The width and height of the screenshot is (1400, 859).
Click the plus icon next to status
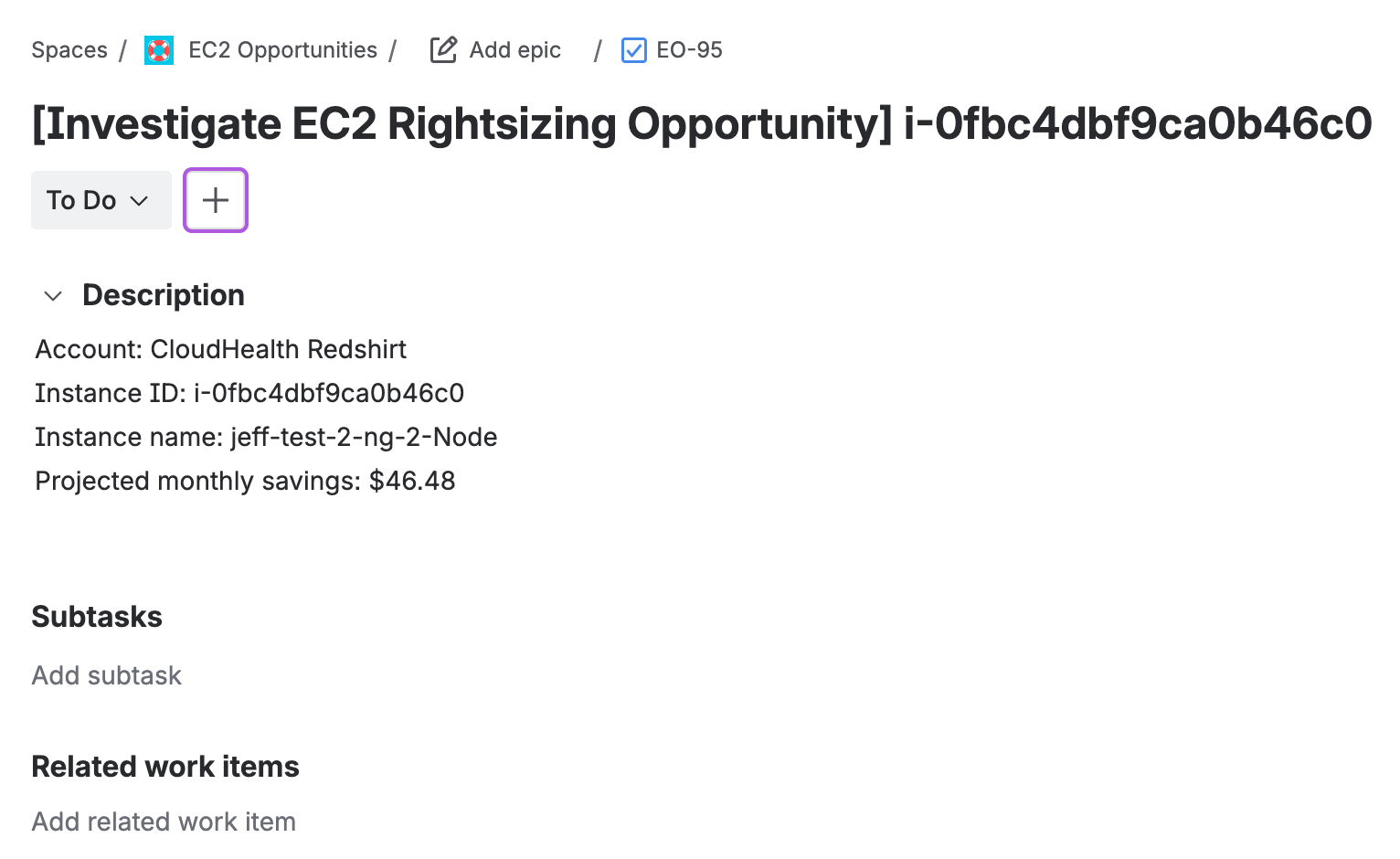click(215, 200)
